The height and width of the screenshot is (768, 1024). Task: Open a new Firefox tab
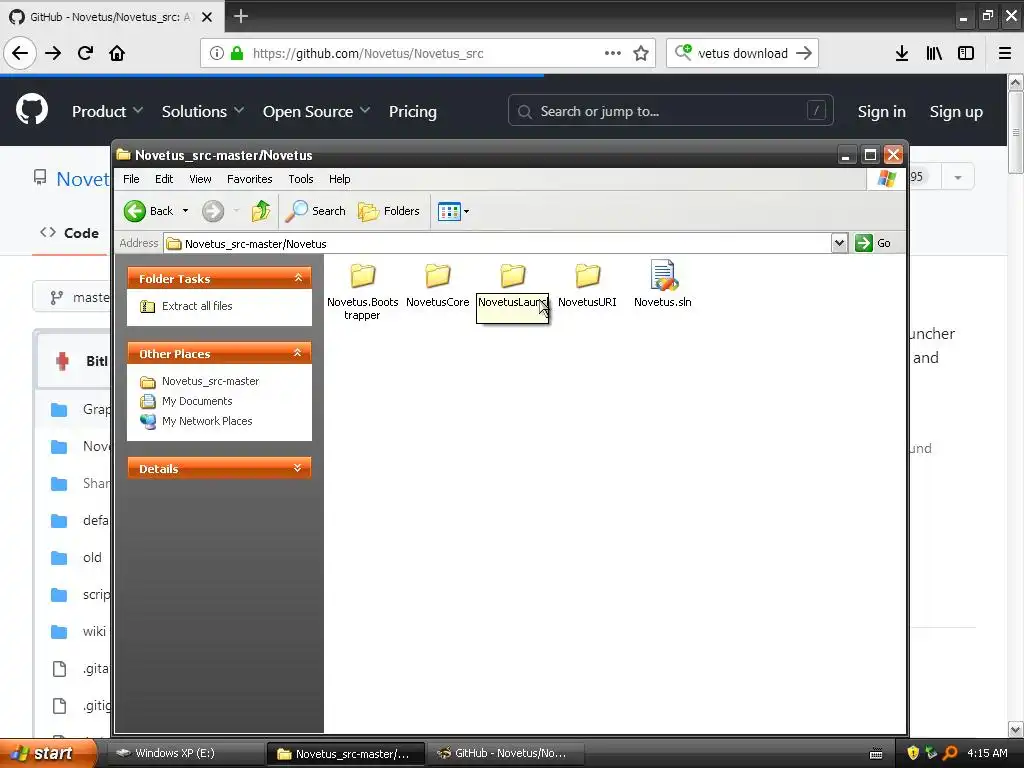[x=241, y=16]
